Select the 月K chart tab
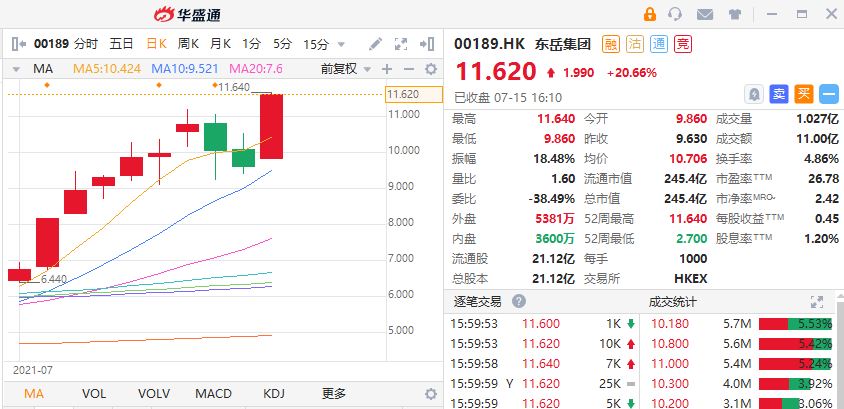 click(220, 44)
